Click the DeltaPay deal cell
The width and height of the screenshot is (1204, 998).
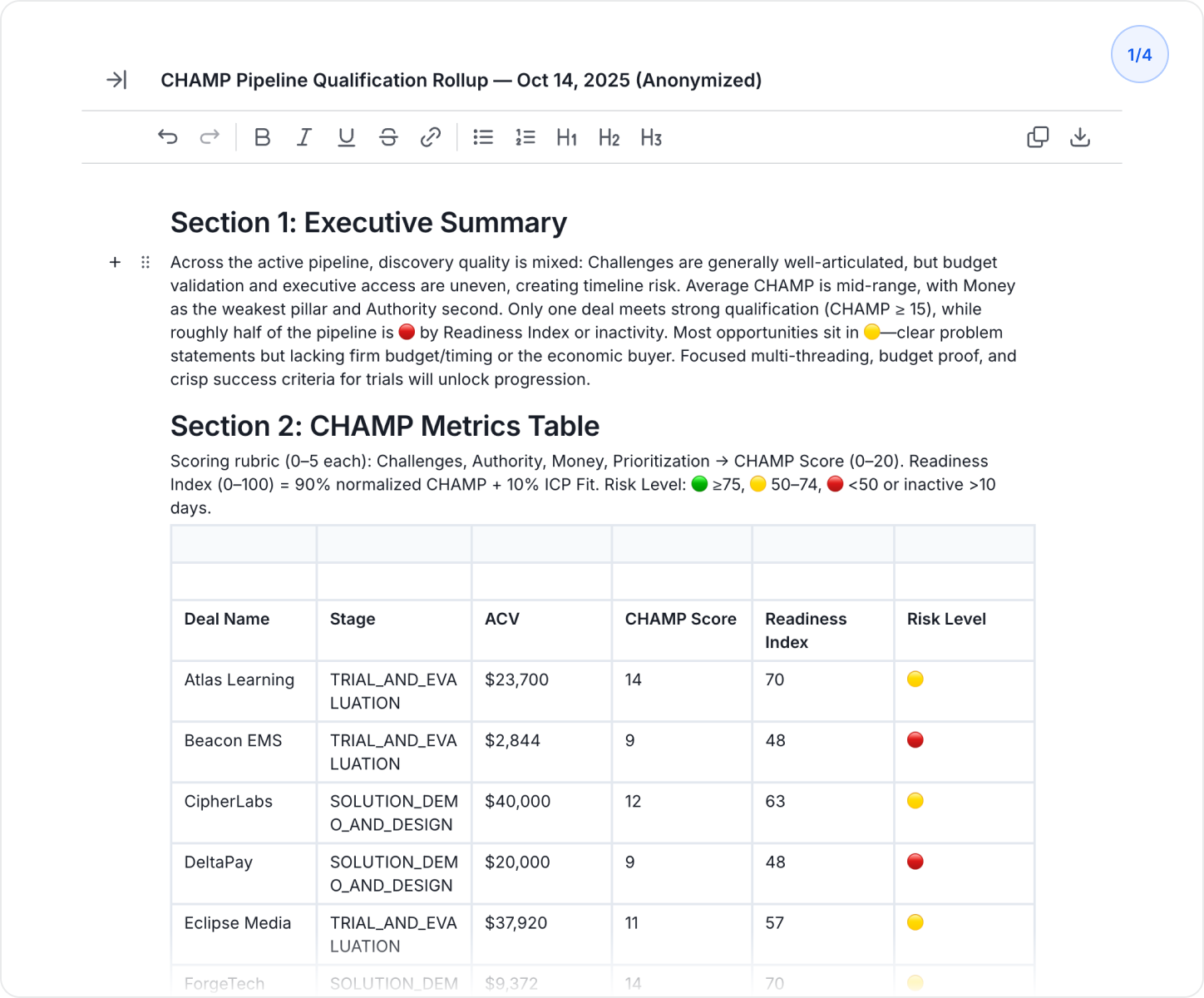click(244, 873)
